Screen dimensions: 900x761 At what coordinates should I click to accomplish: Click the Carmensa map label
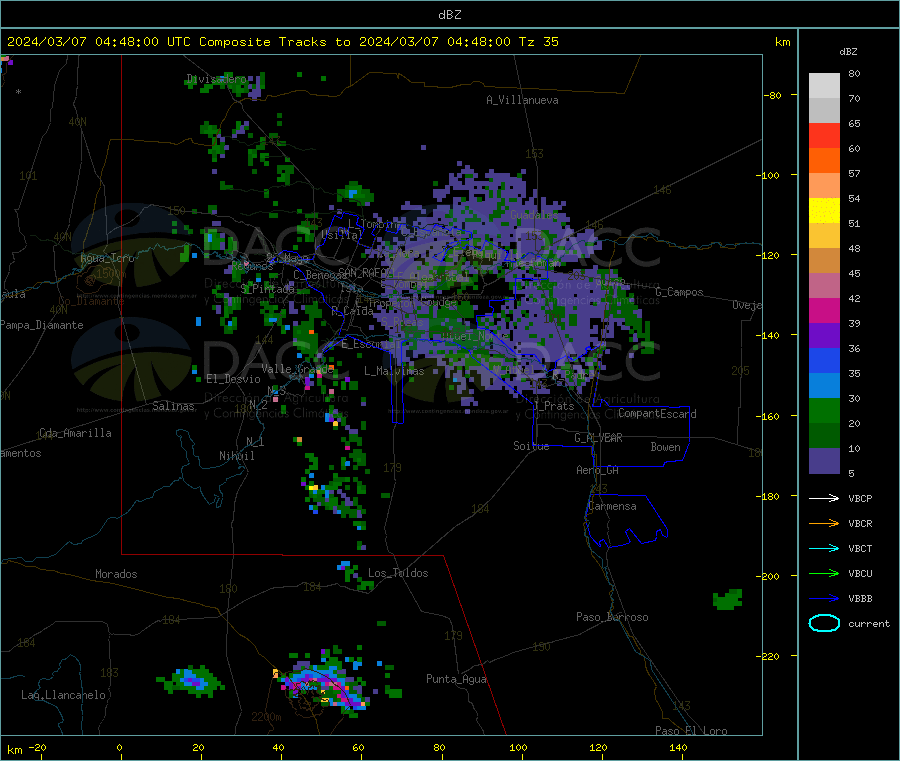pyautogui.click(x=612, y=506)
